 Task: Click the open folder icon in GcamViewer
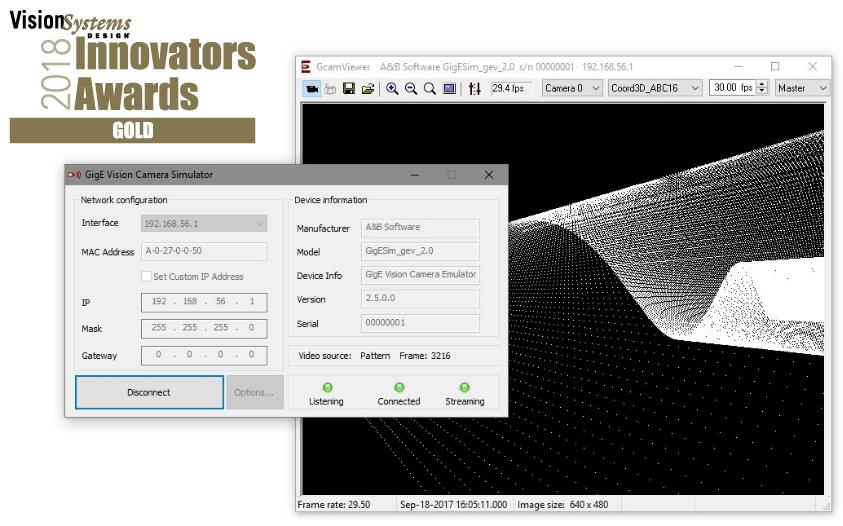[368, 88]
